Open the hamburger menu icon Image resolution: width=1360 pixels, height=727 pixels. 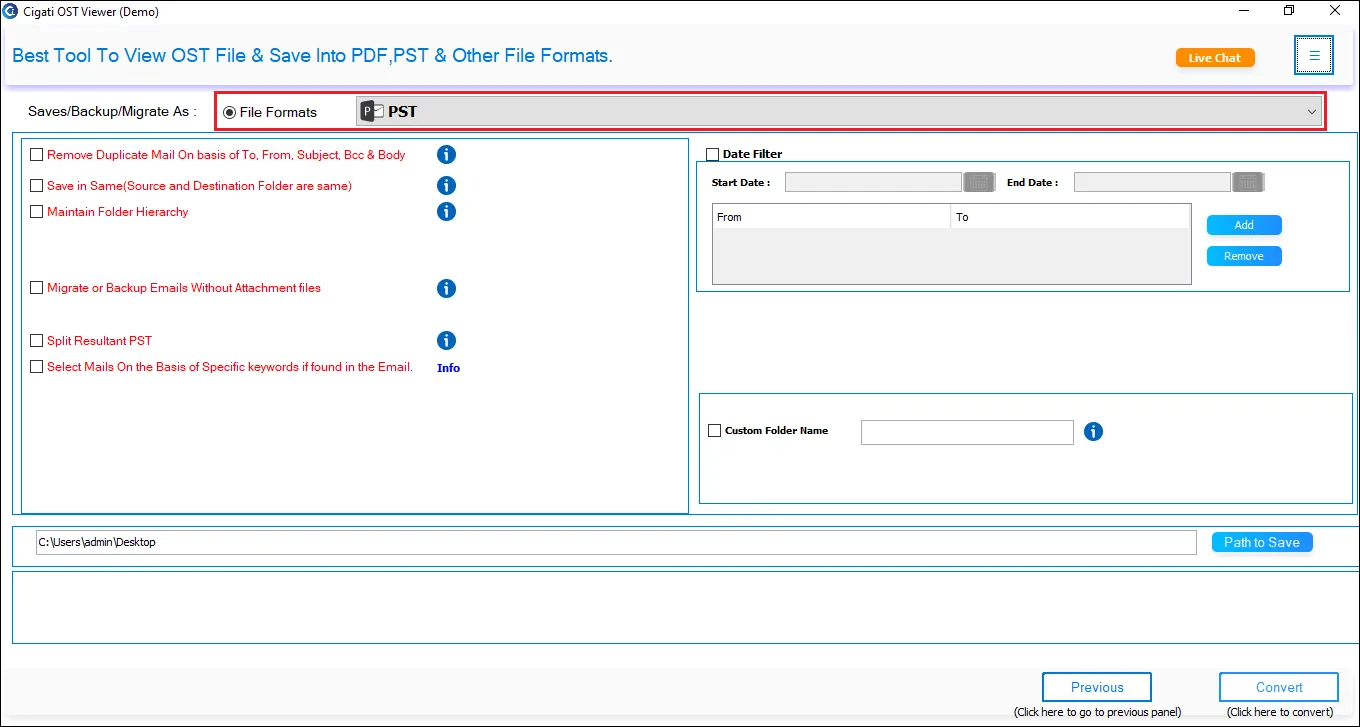[x=1314, y=56]
